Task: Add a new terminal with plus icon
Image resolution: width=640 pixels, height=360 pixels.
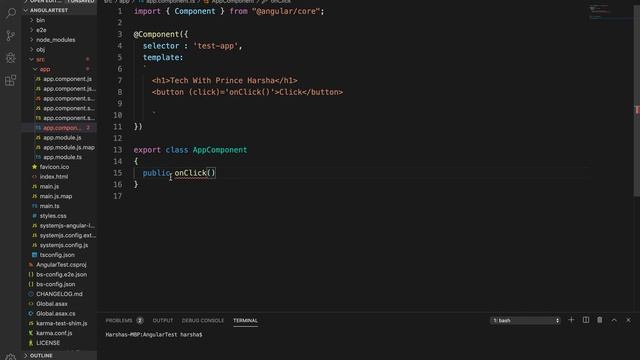Action: pyautogui.click(x=571, y=320)
